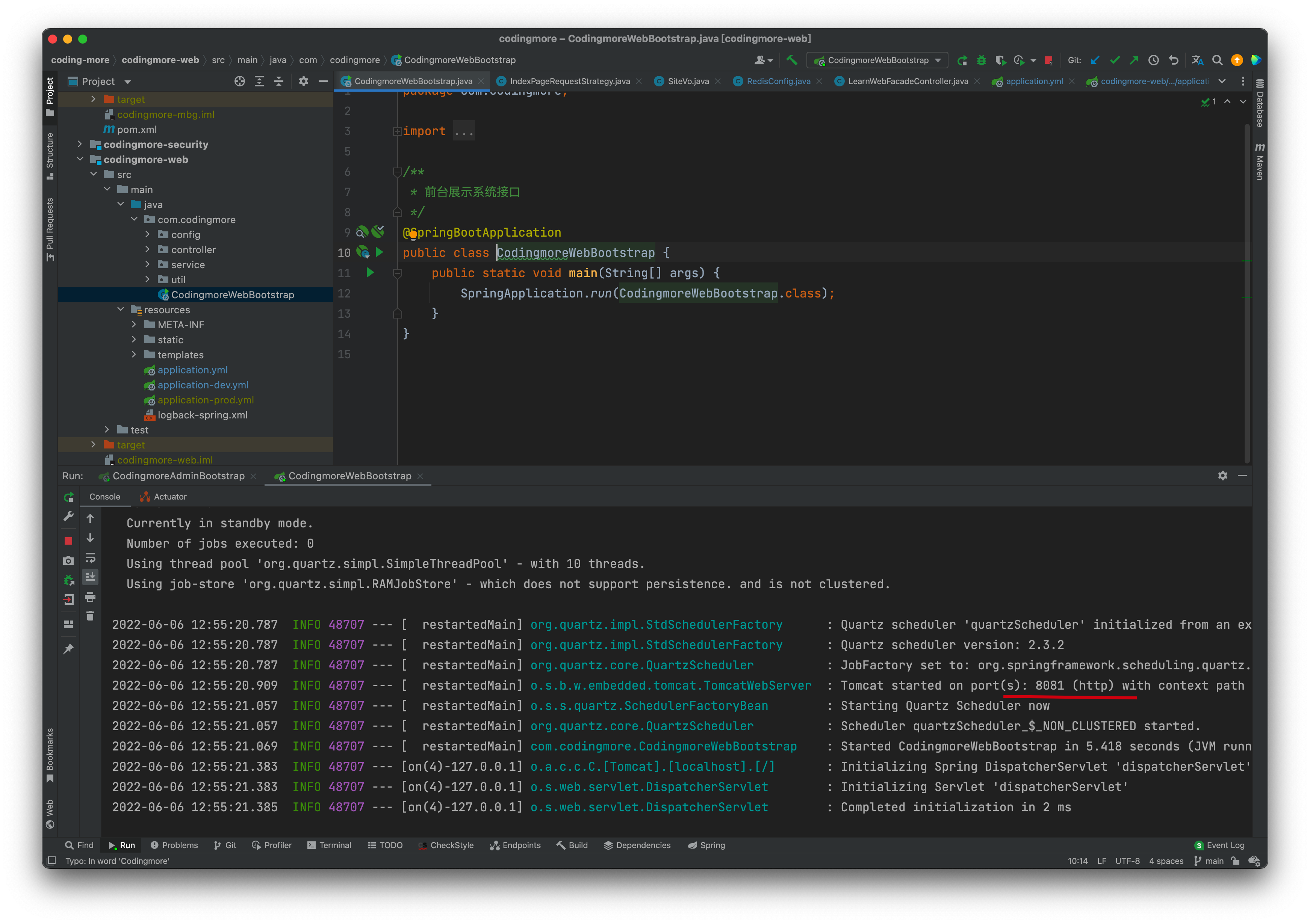1310x924 pixels.
Task: Click the Build project hammer icon
Action: click(791, 60)
